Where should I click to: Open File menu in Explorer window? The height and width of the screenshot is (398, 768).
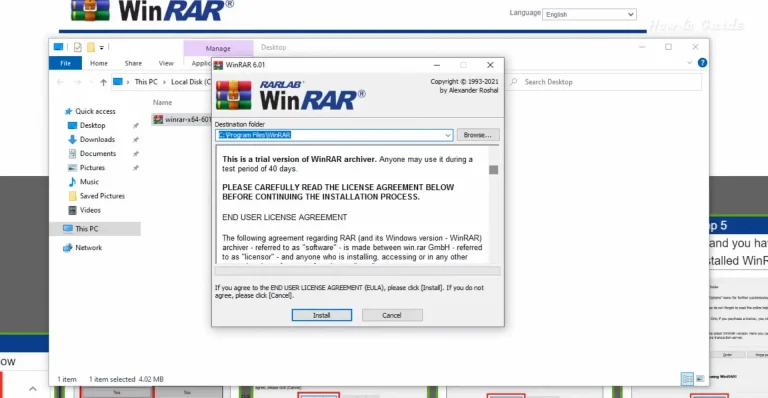[x=65, y=63]
